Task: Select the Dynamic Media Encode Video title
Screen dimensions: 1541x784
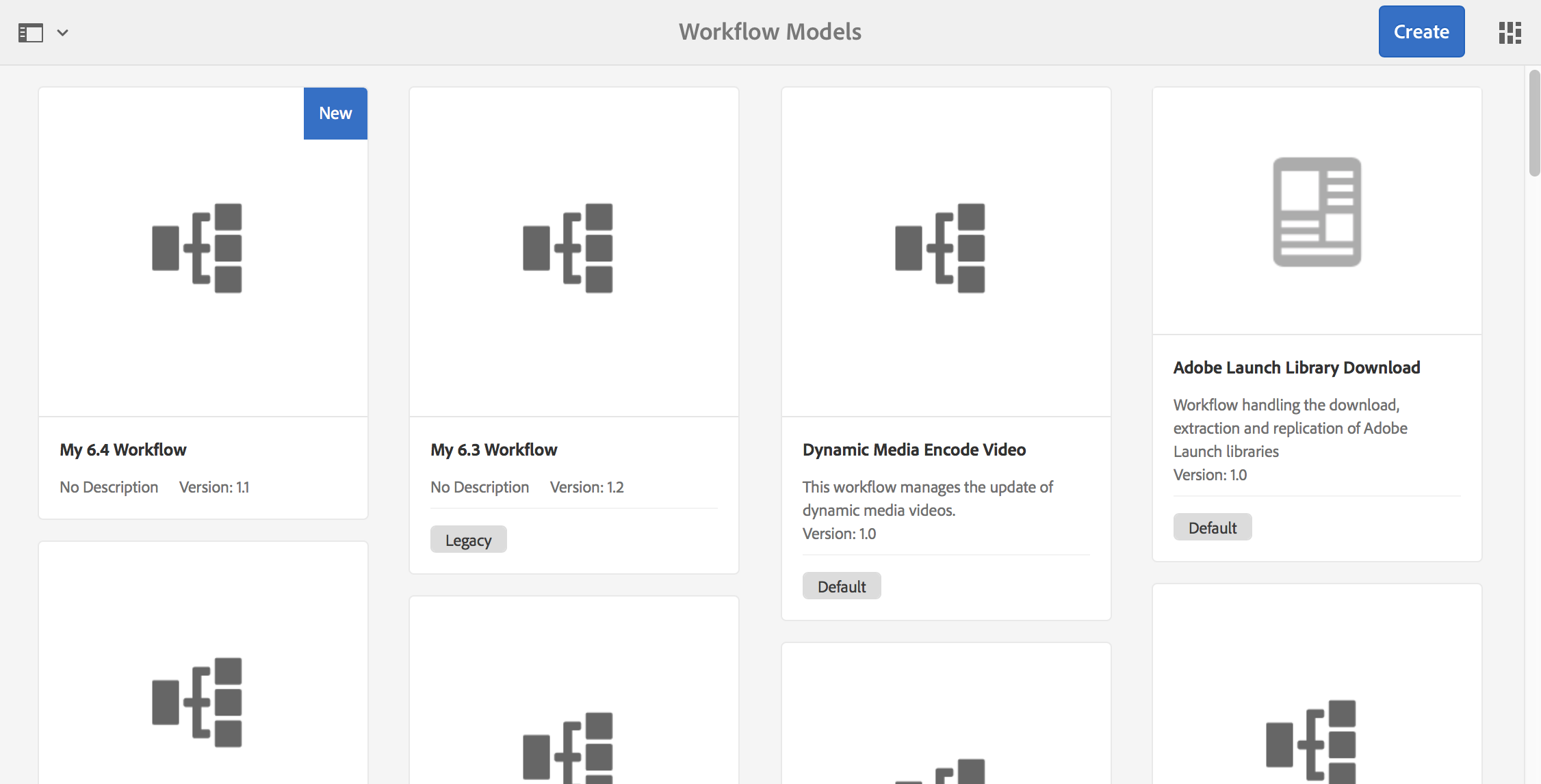Action: [914, 449]
